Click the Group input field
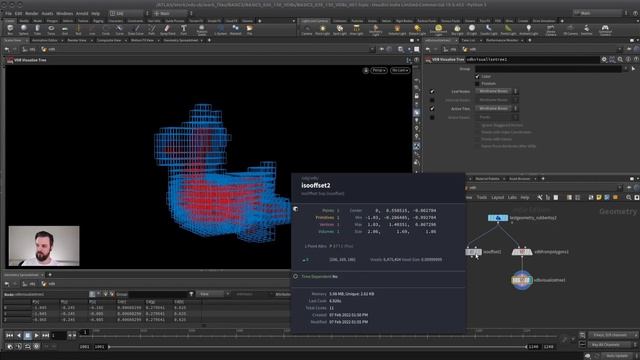This screenshot has height=360, width=640. point(548,69)
